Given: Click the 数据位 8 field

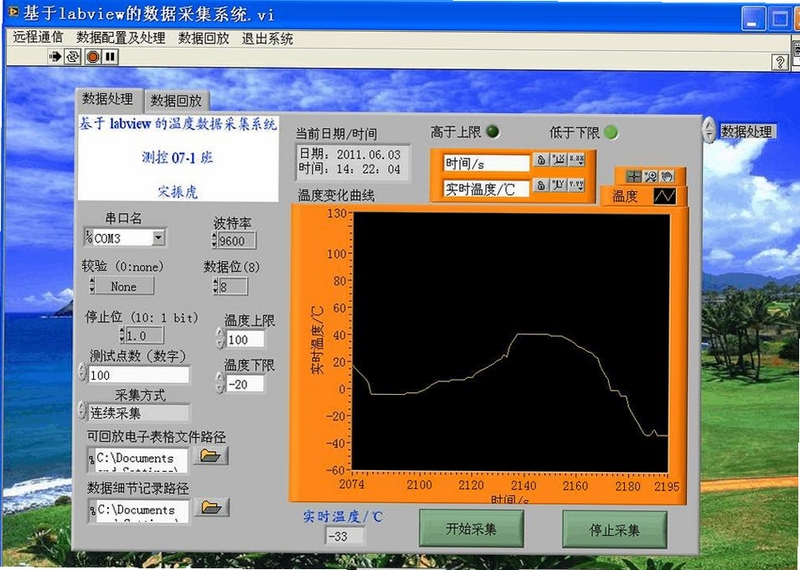Looking at the screenshot, I should pos(233,287).
